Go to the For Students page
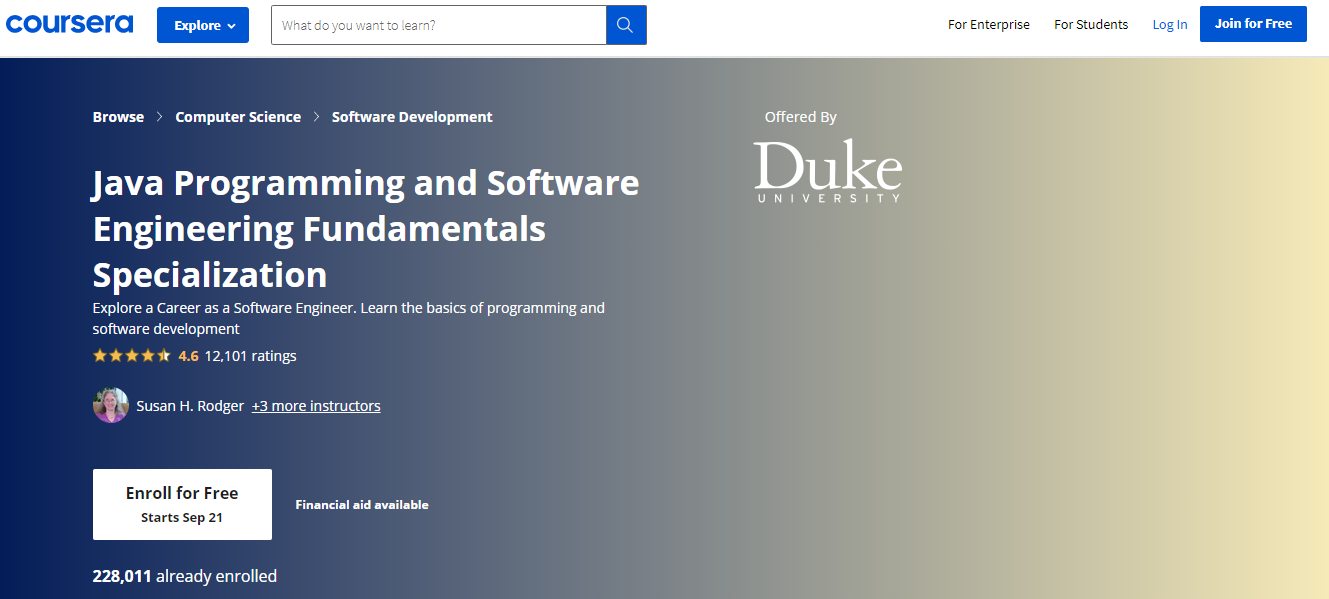Image resolution: width=1329 pixels, height=599 pixels. pos(1090,25)
